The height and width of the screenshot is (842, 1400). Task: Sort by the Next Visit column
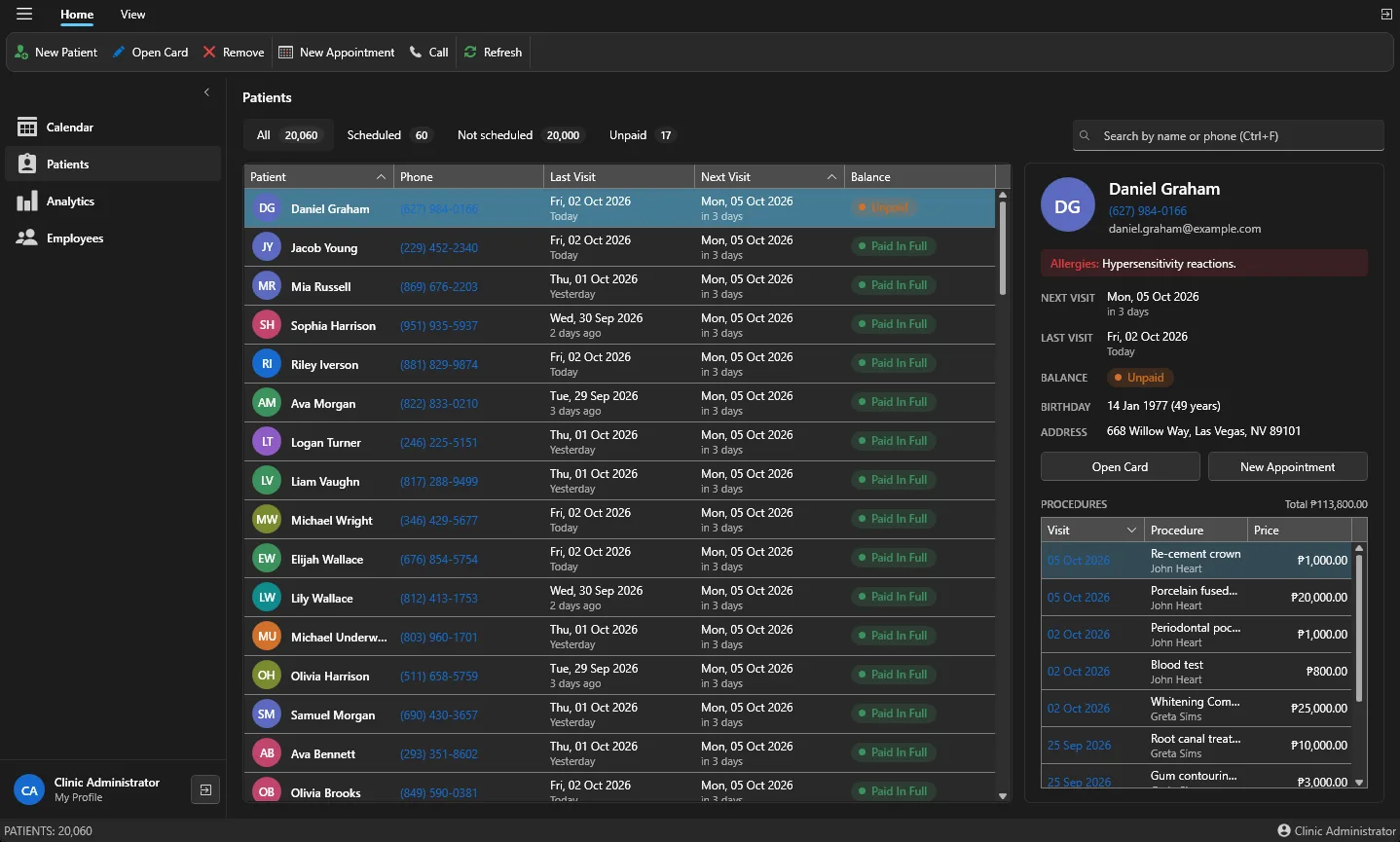click(x=769, y=177)
